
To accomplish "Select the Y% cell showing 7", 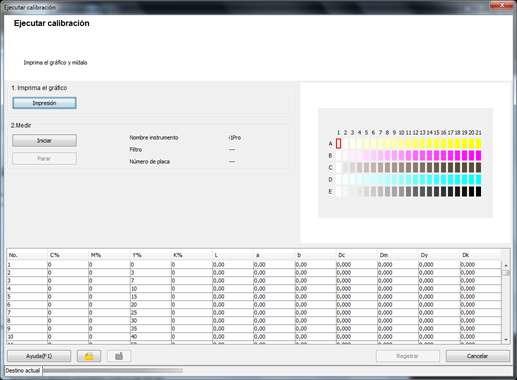I will click(x=150, y=281).
